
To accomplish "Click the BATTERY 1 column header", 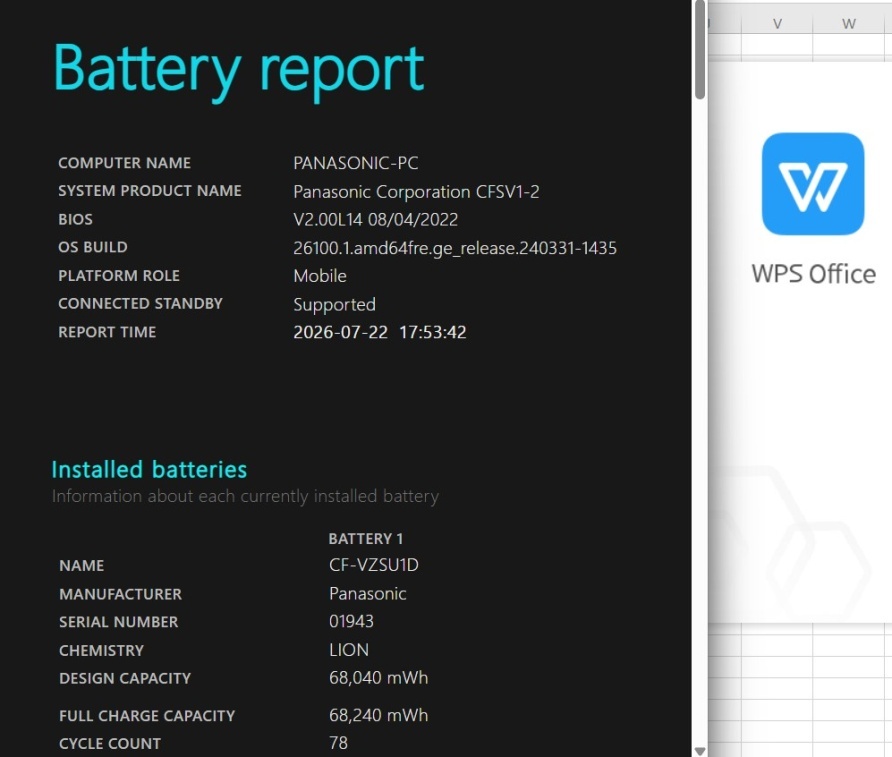I will point(365,539).
